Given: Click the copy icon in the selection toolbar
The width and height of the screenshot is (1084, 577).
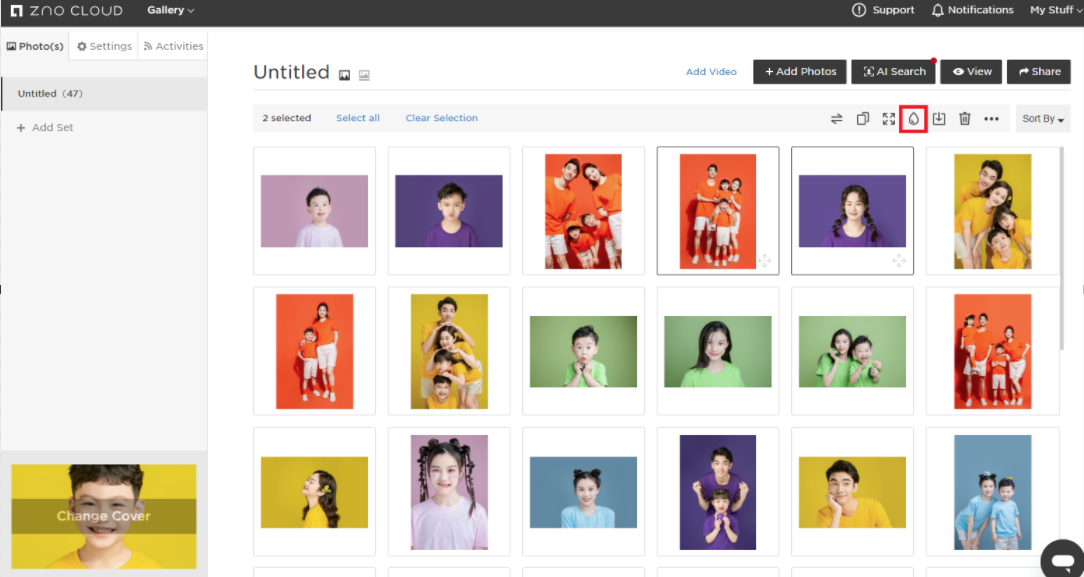Looking at the screenshot, I should [863, 119].
